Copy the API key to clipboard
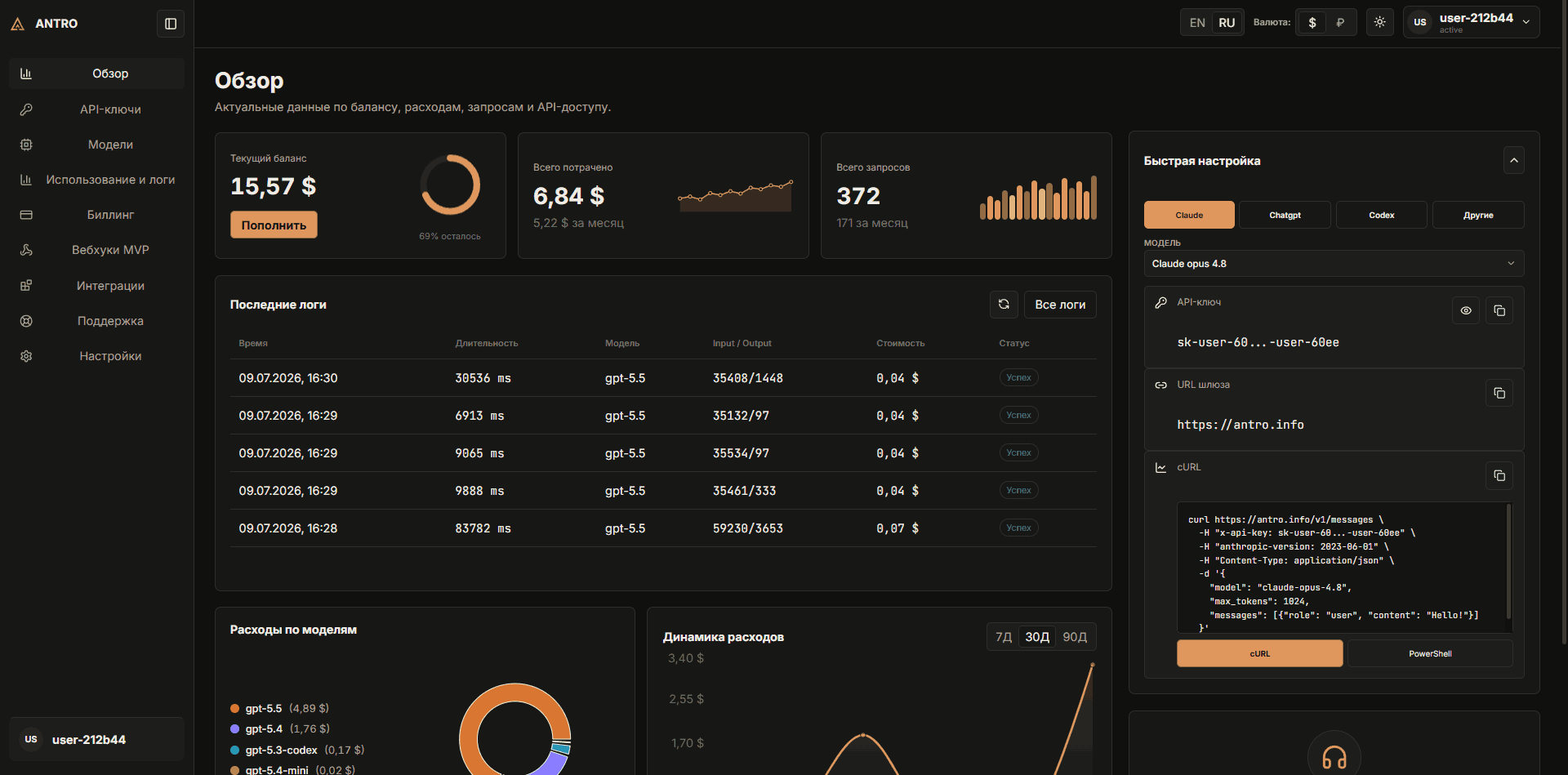Viewport: 1568px width, 775px height. coord(1499,310)
